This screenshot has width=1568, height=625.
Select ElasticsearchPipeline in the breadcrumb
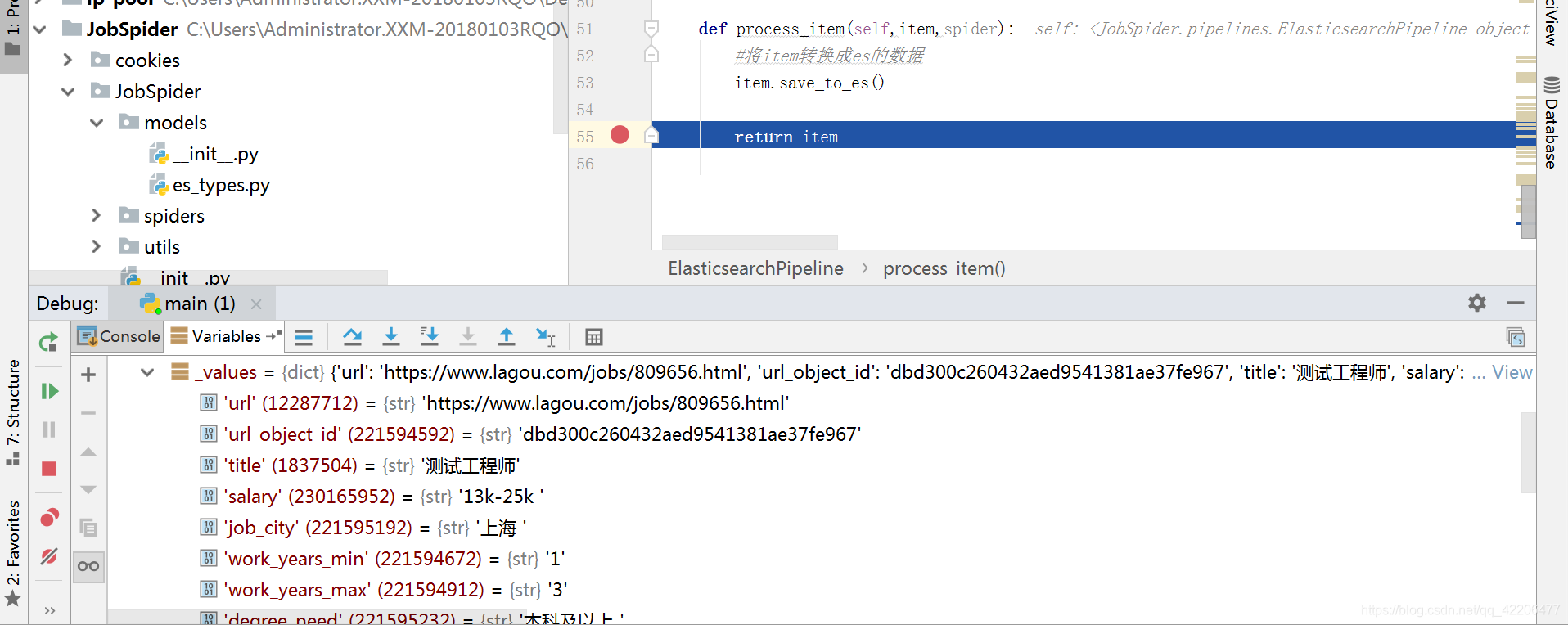(755, 268)
